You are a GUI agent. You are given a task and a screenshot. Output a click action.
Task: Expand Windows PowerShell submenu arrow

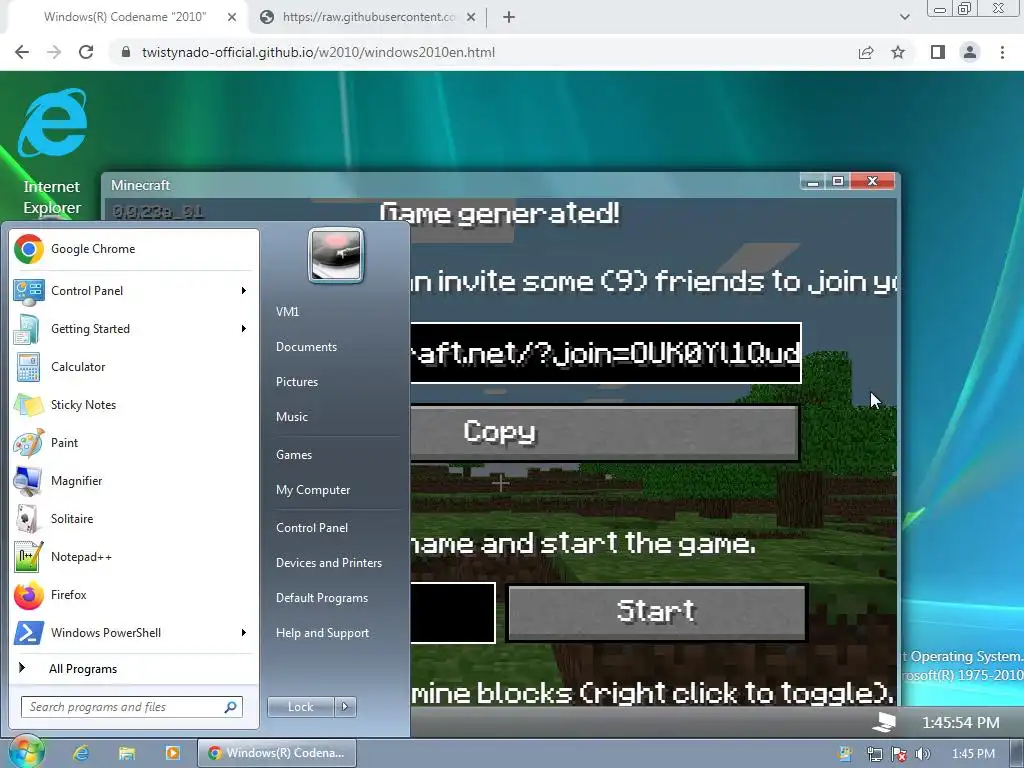244,632
